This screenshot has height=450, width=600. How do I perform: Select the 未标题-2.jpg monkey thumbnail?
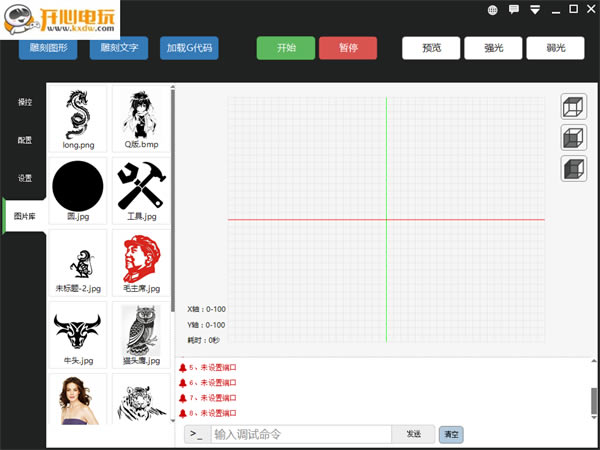(x=78, y=263)
